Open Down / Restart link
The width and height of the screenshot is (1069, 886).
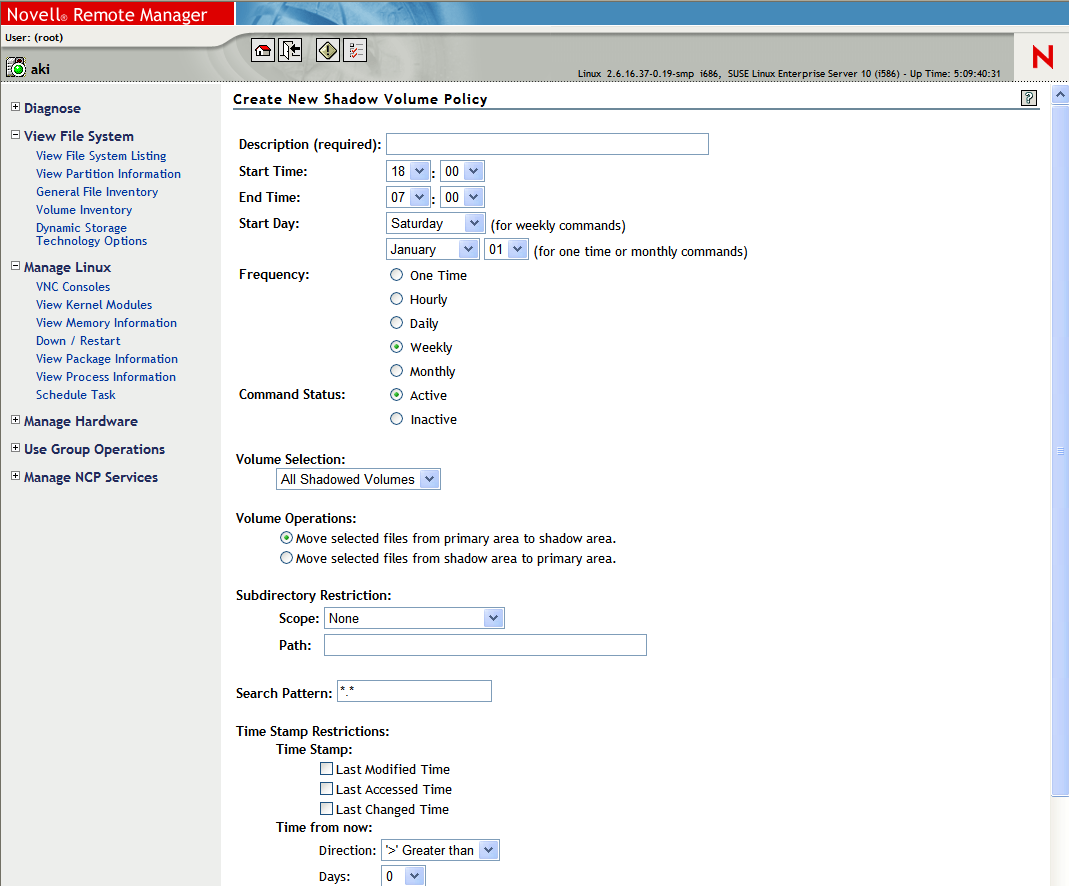point(78,341)
